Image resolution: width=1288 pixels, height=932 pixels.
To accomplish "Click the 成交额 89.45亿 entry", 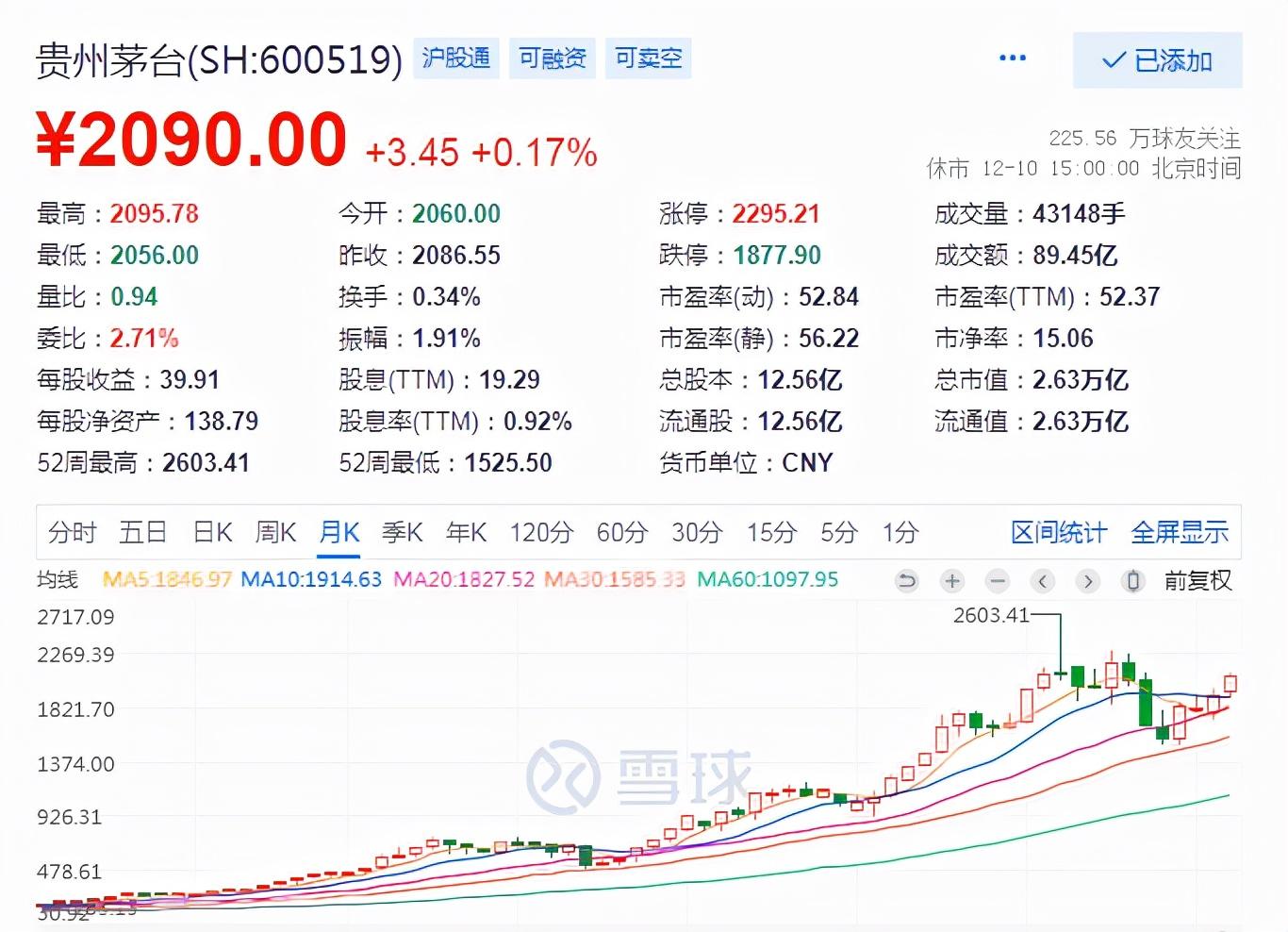I will click(x=1026, y=256).
